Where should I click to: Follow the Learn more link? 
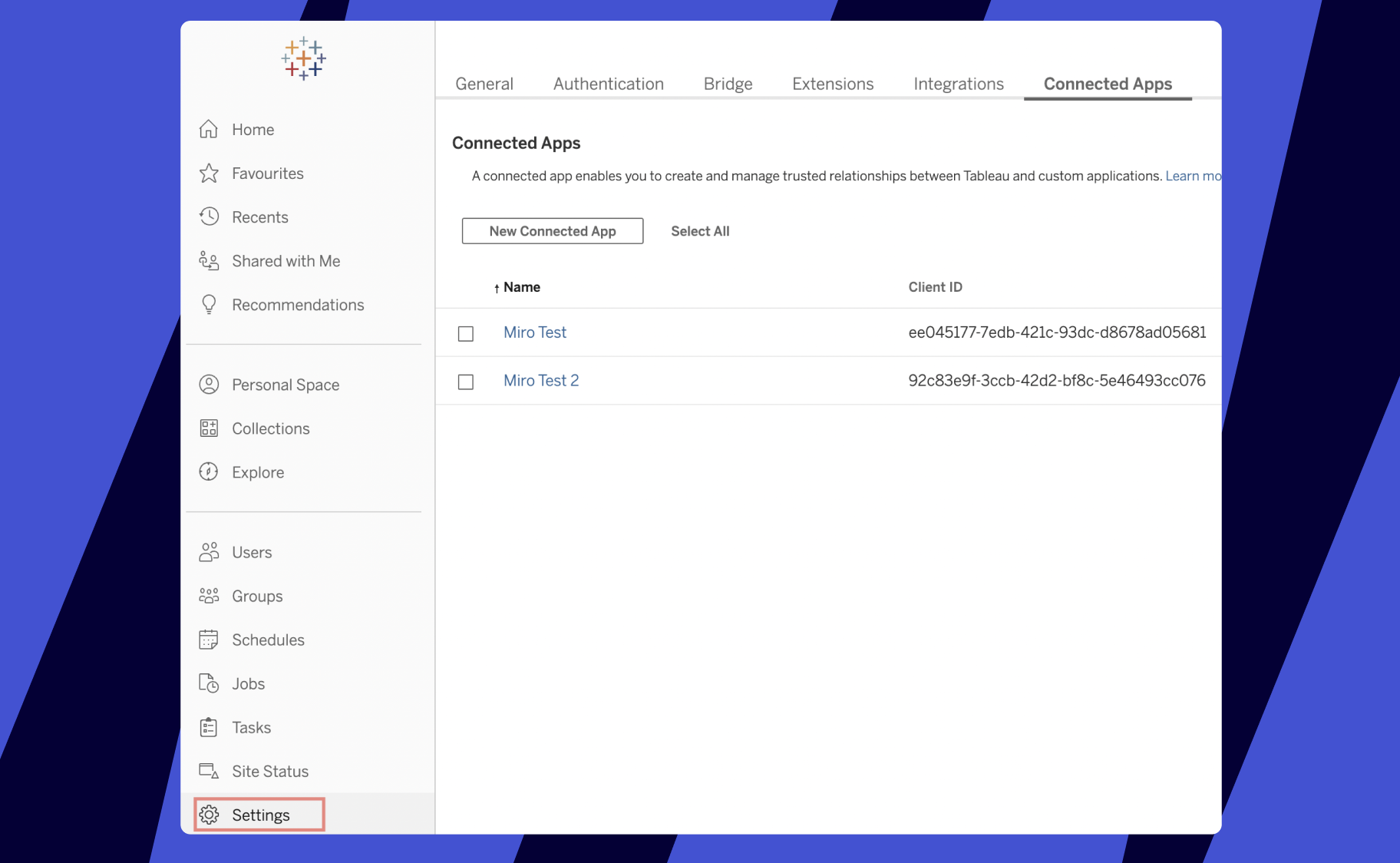coord(1194,176)
